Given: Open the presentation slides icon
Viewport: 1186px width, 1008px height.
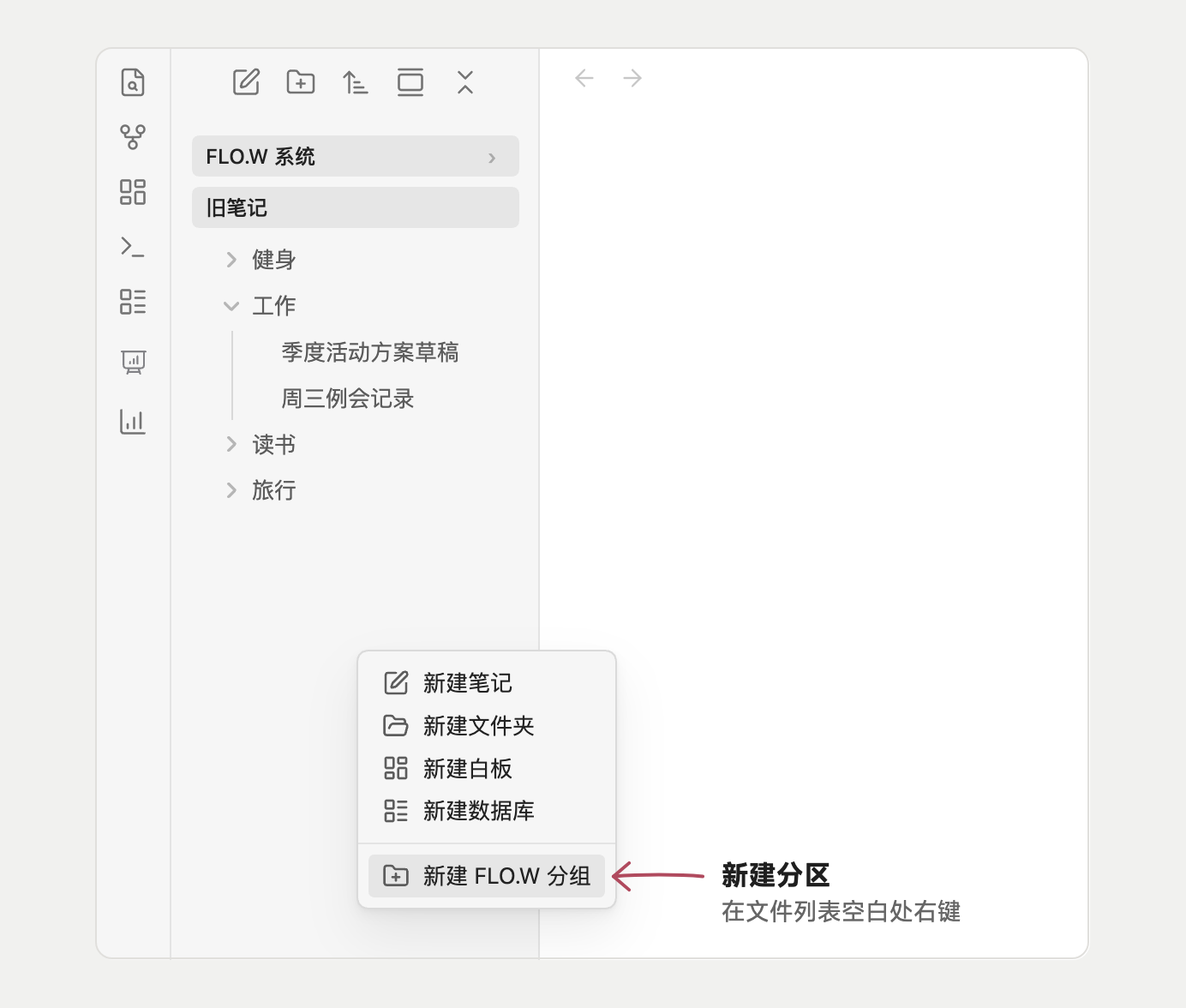Looking at the screenshot, I should (x=133, y=362).
